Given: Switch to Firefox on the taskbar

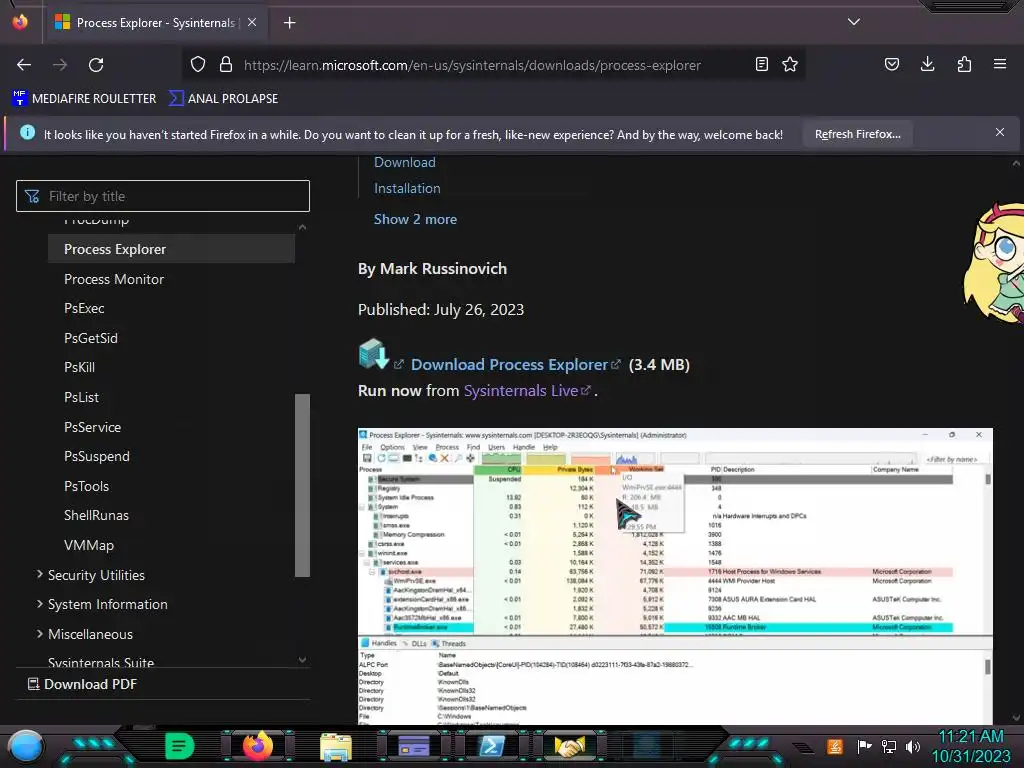Looking at the screenshot, I should (257, 746).
